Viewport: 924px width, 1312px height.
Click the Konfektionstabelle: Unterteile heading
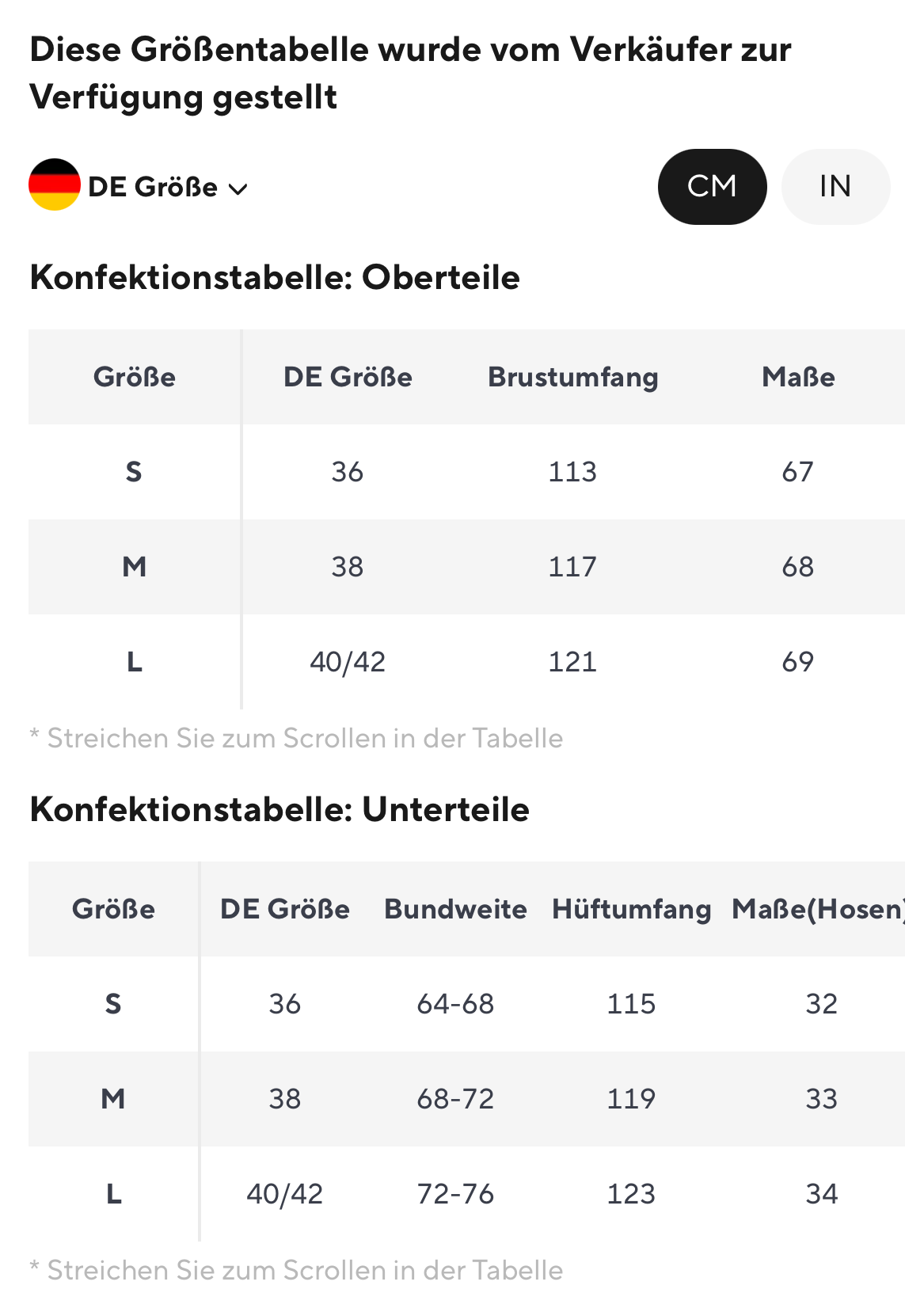[x=279, y=809]
